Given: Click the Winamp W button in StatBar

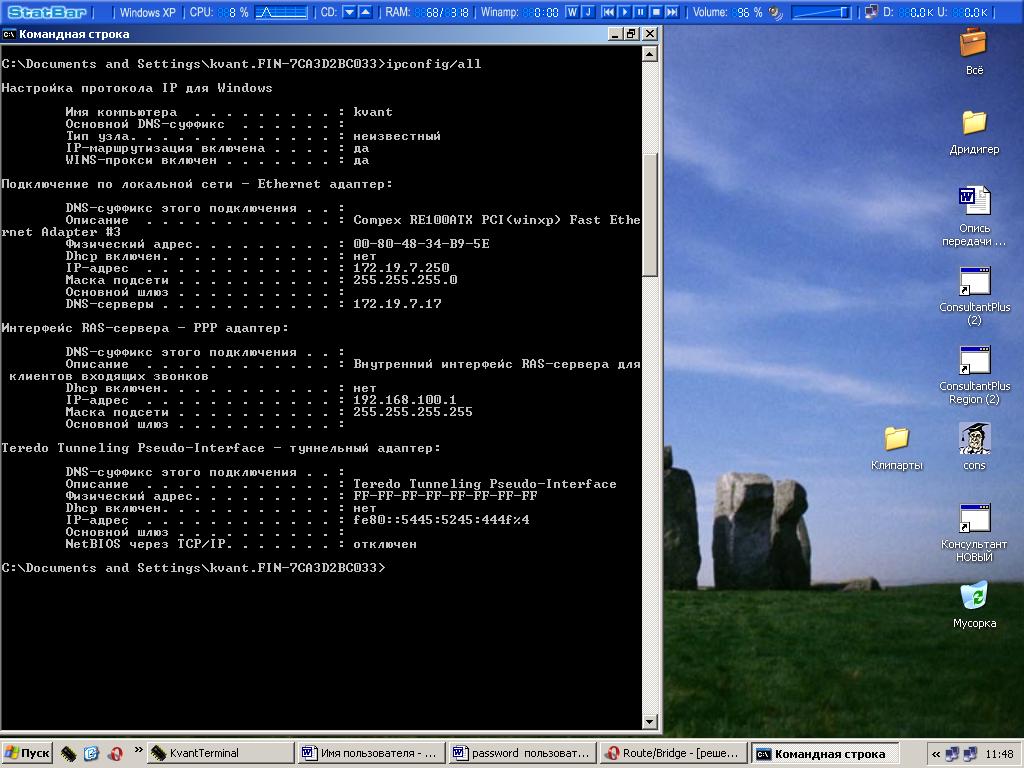Looking at the screenshot, I should point(572,12).
